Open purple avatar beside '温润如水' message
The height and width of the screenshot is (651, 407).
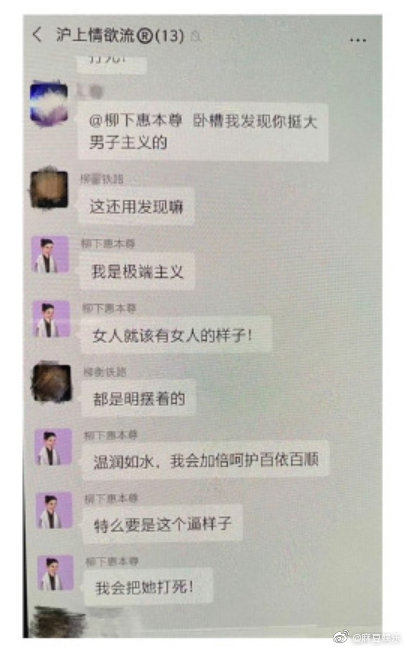click(x=53, y=447)
